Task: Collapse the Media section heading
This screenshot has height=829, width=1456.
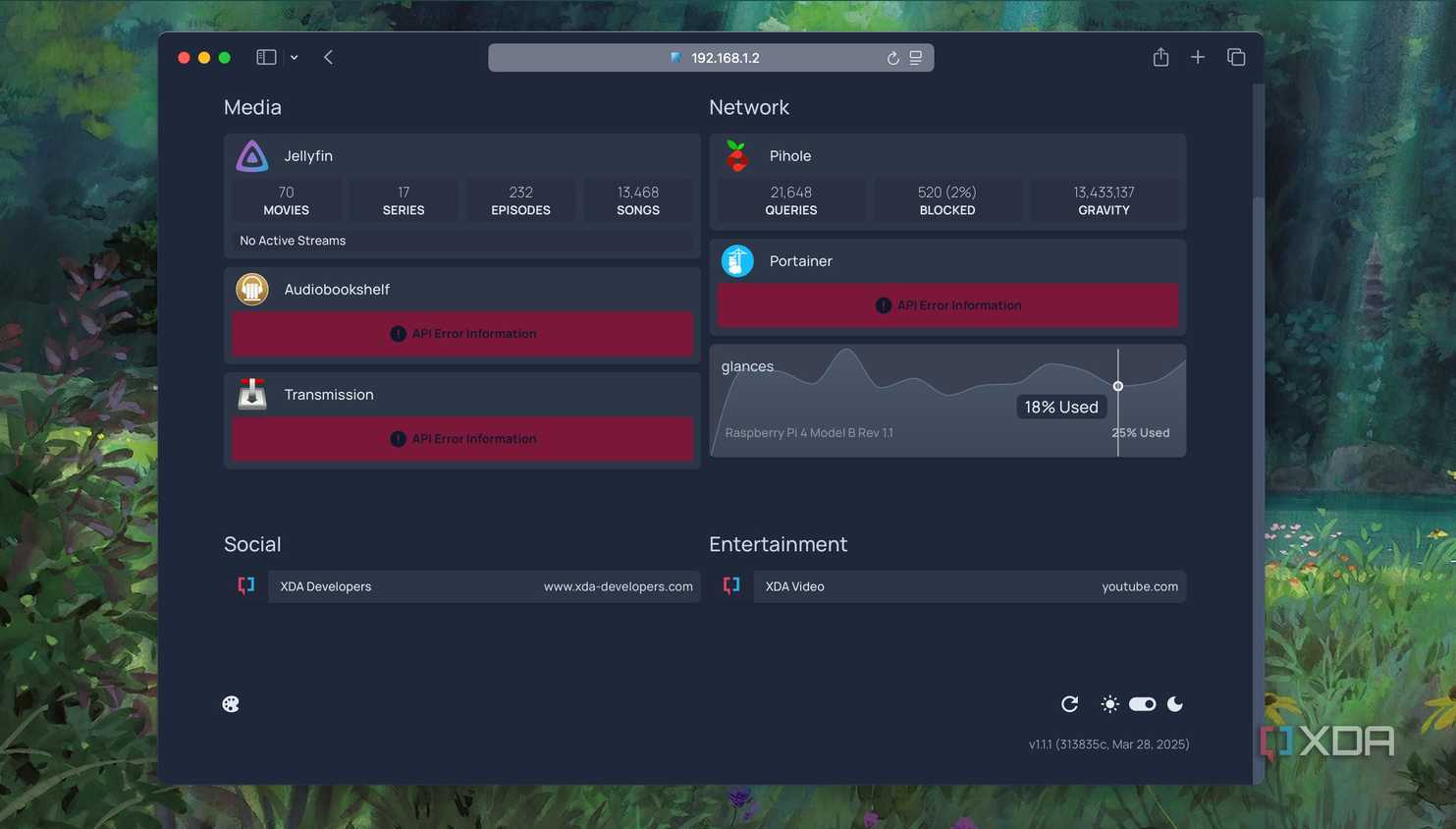Action: (x=252, y=107)
